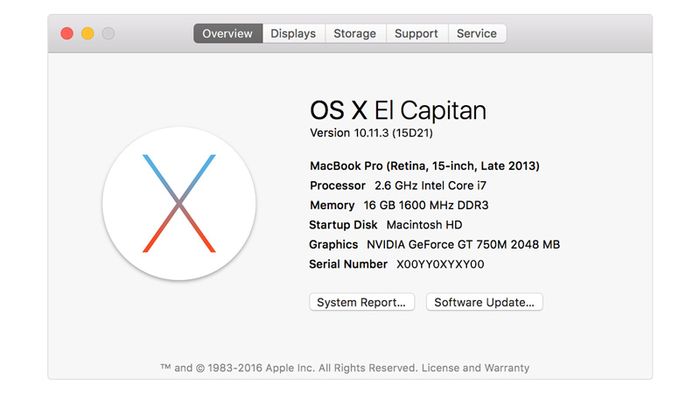Viewport: 700px width, 393px height.
Task: Click the Memory 16 GB line
Action: (399, 205)
